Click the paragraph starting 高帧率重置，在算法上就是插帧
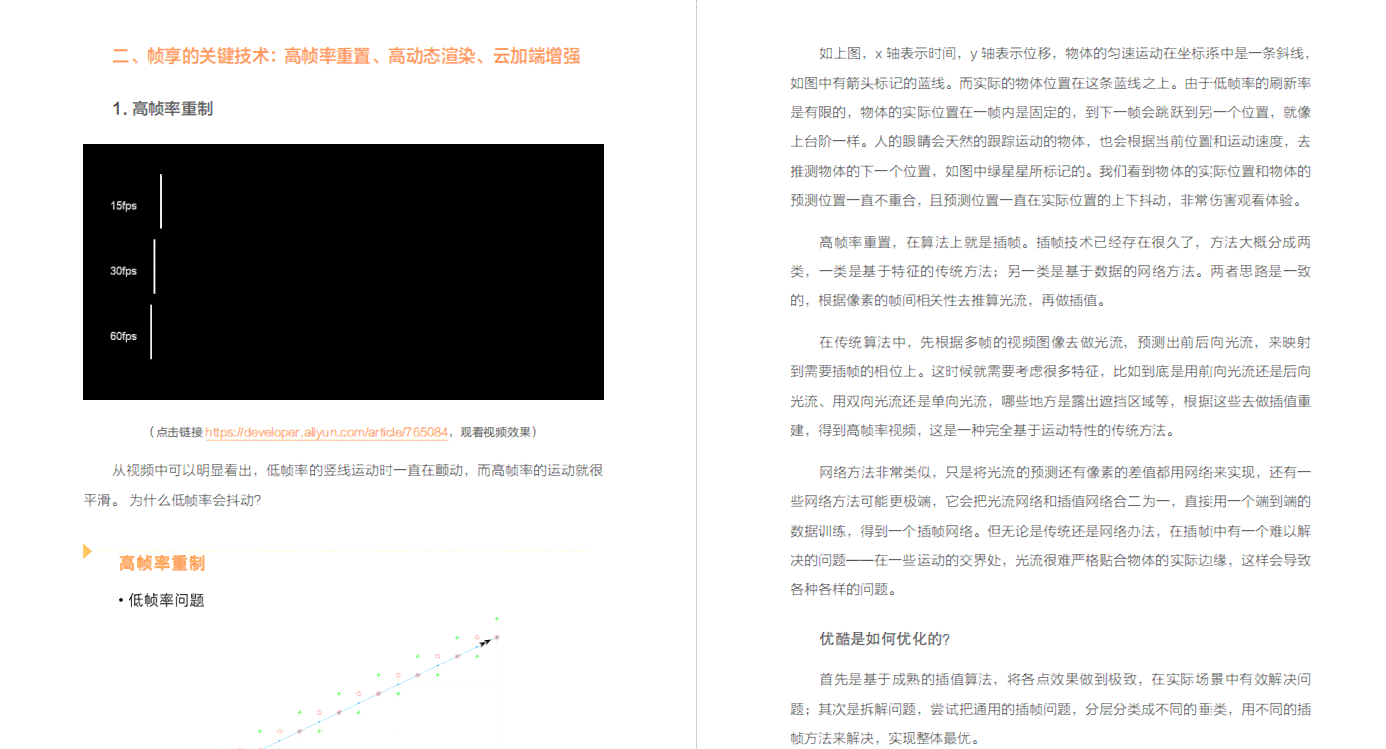Screen dimensions: 1386x749 (1050, 271)
